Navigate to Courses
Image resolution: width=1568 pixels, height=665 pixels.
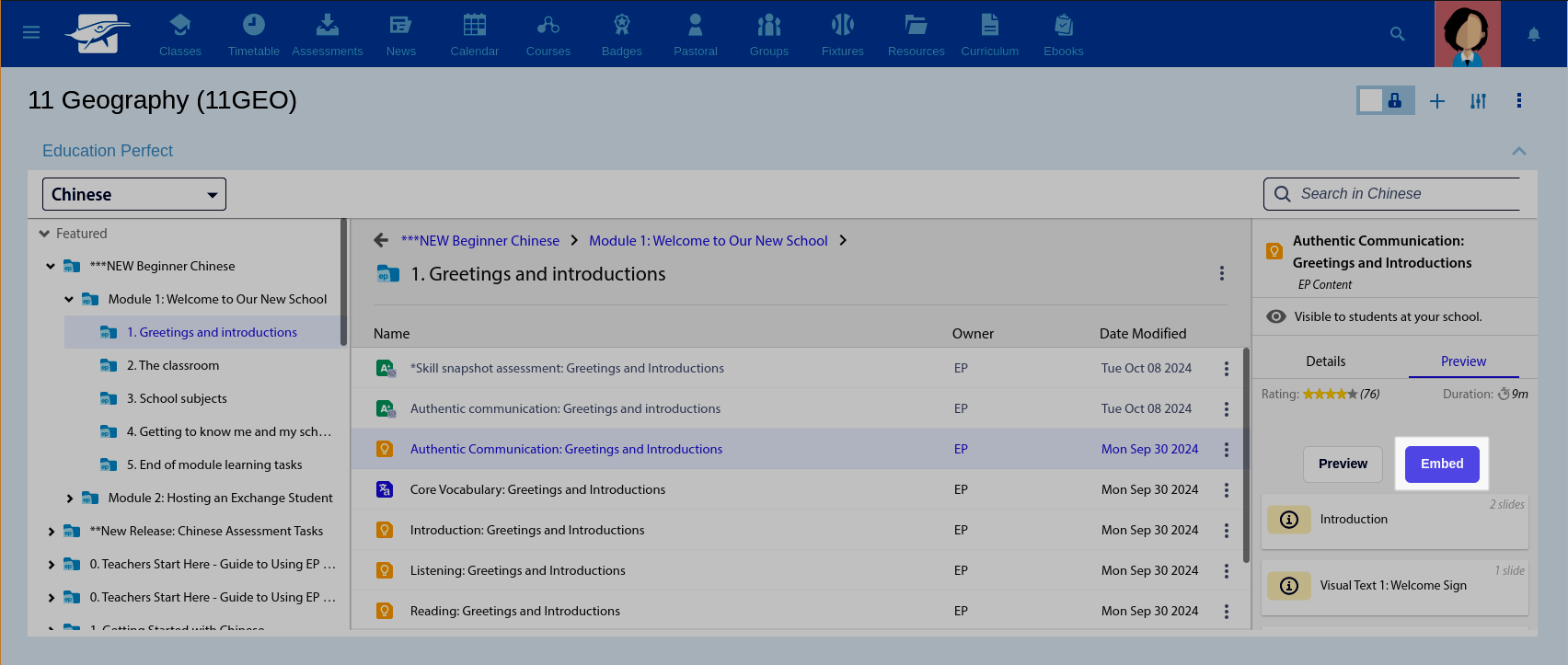point(548,35)
